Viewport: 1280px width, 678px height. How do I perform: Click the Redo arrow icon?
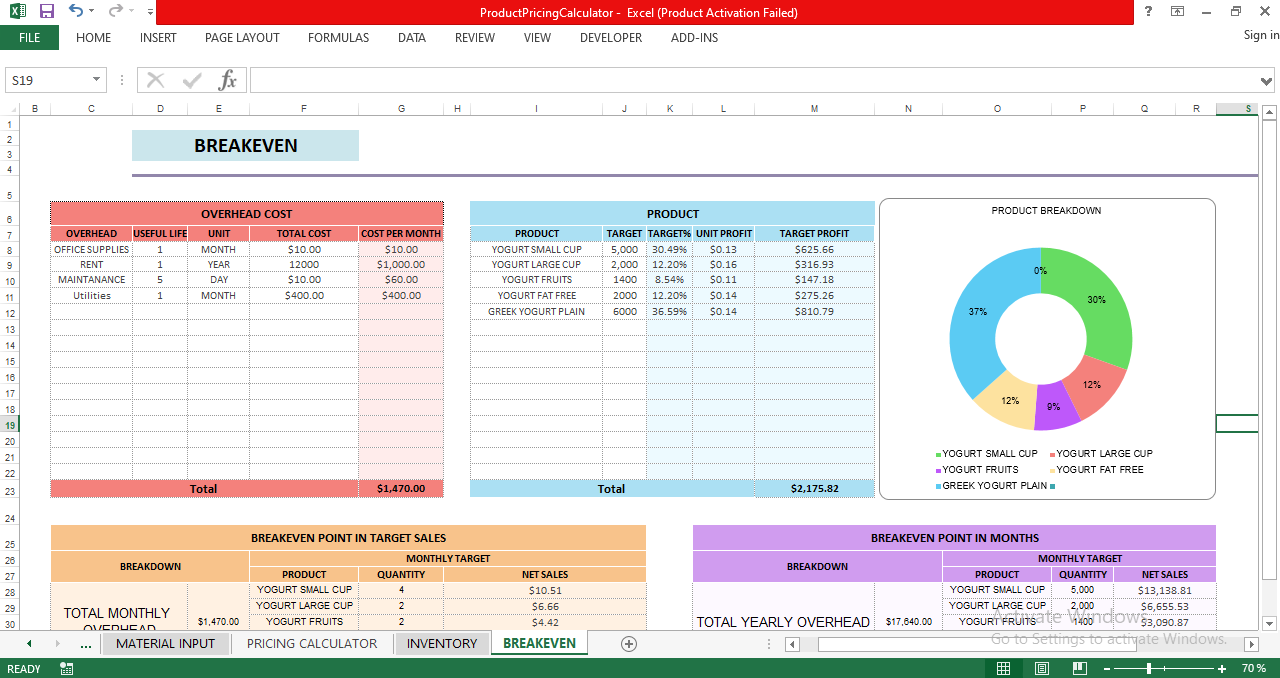[114, 11]
